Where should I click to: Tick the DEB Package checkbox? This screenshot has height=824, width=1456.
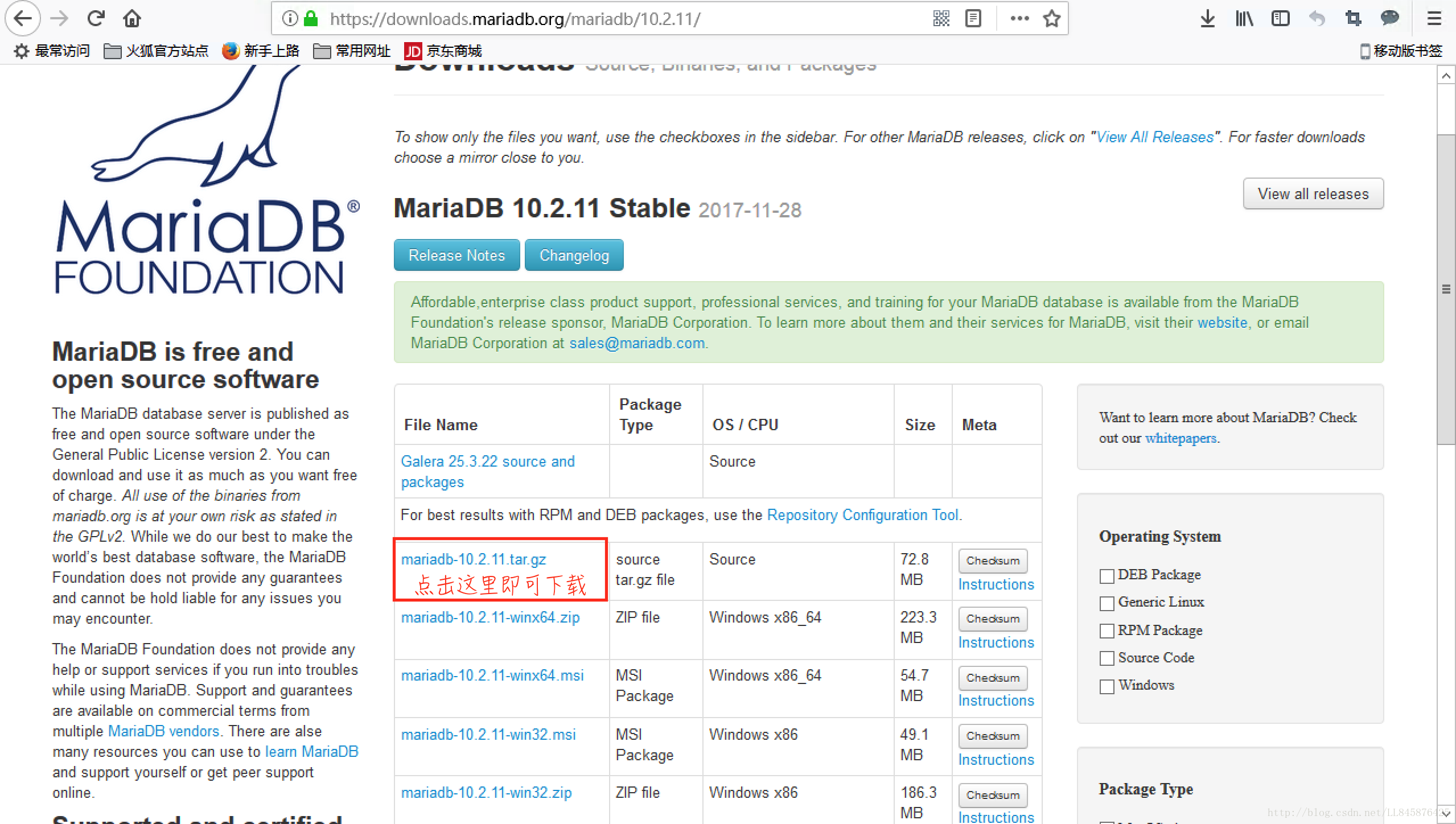[x=1107, y=576]
